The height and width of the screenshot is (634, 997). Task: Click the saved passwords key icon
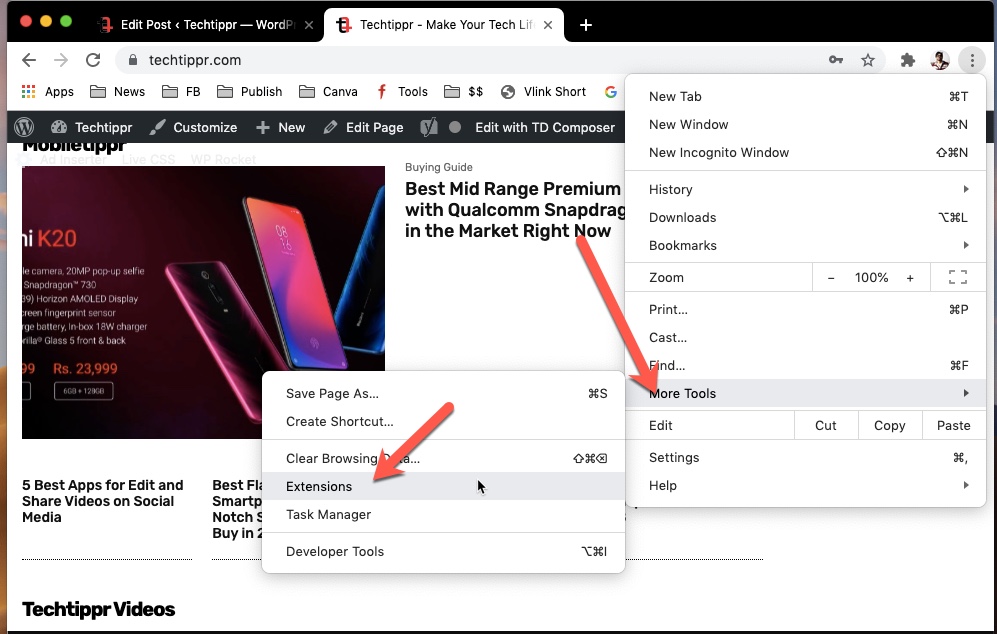pos(835,60)
